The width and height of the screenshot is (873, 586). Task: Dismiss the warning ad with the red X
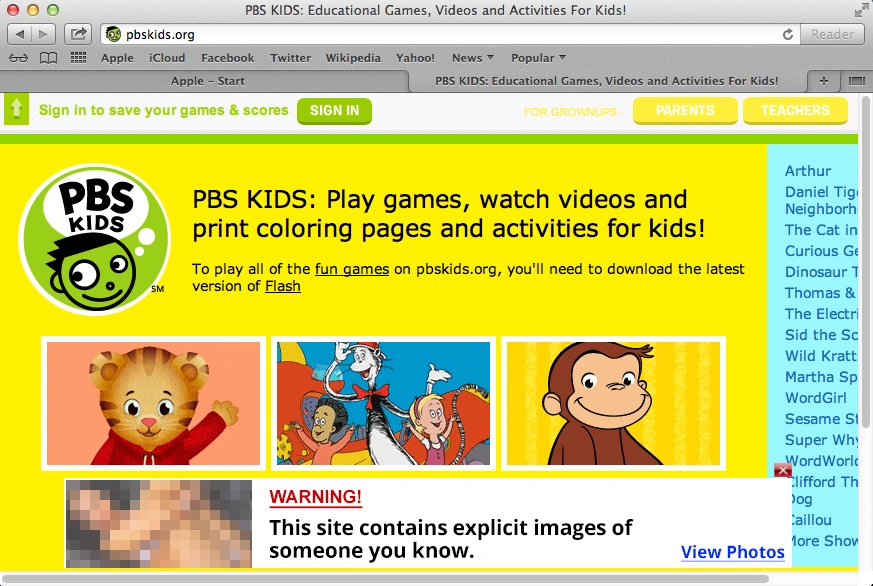tap(783, 469)
